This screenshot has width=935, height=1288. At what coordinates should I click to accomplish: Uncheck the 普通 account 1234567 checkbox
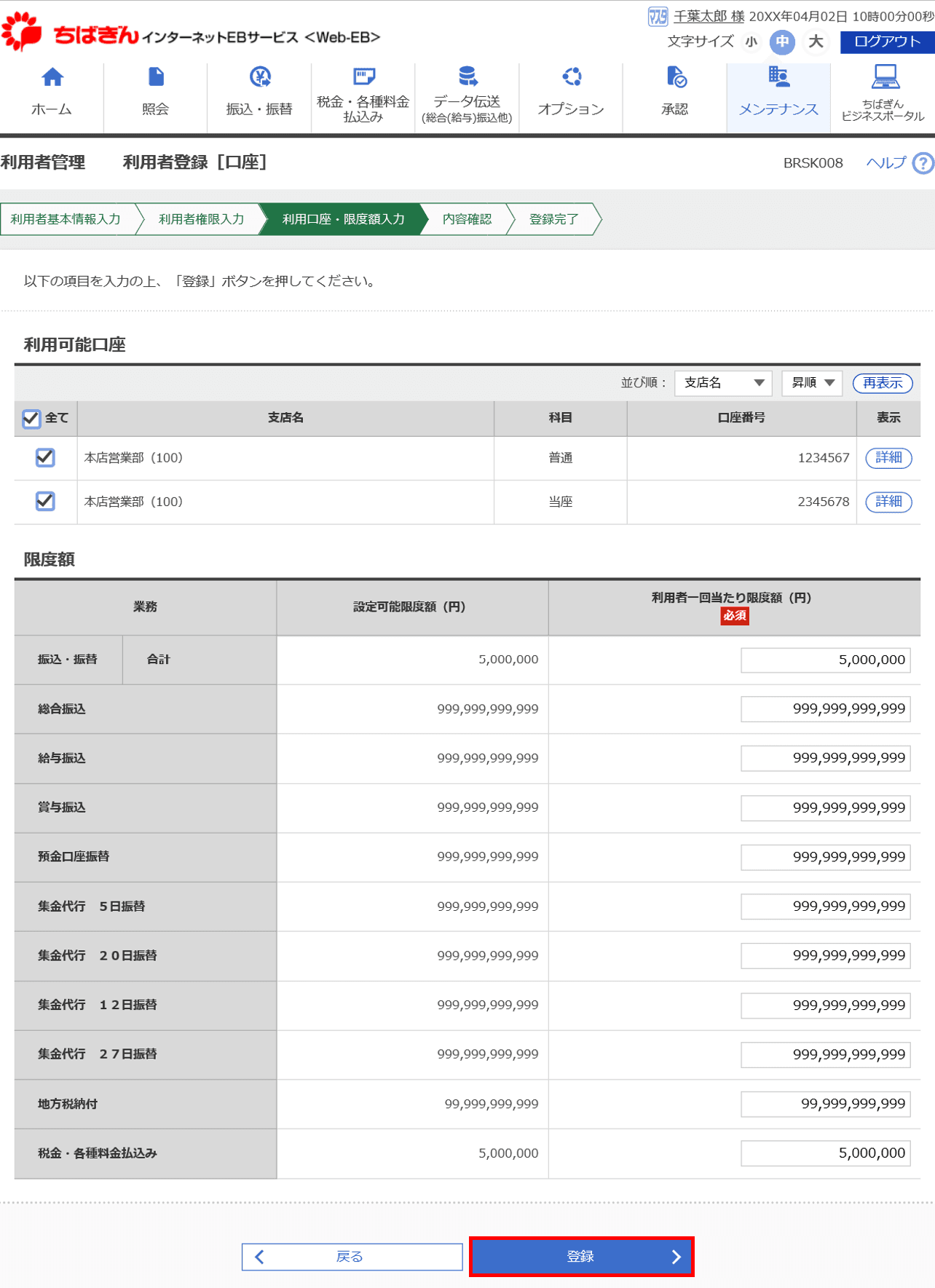click(x=45, y=457)
